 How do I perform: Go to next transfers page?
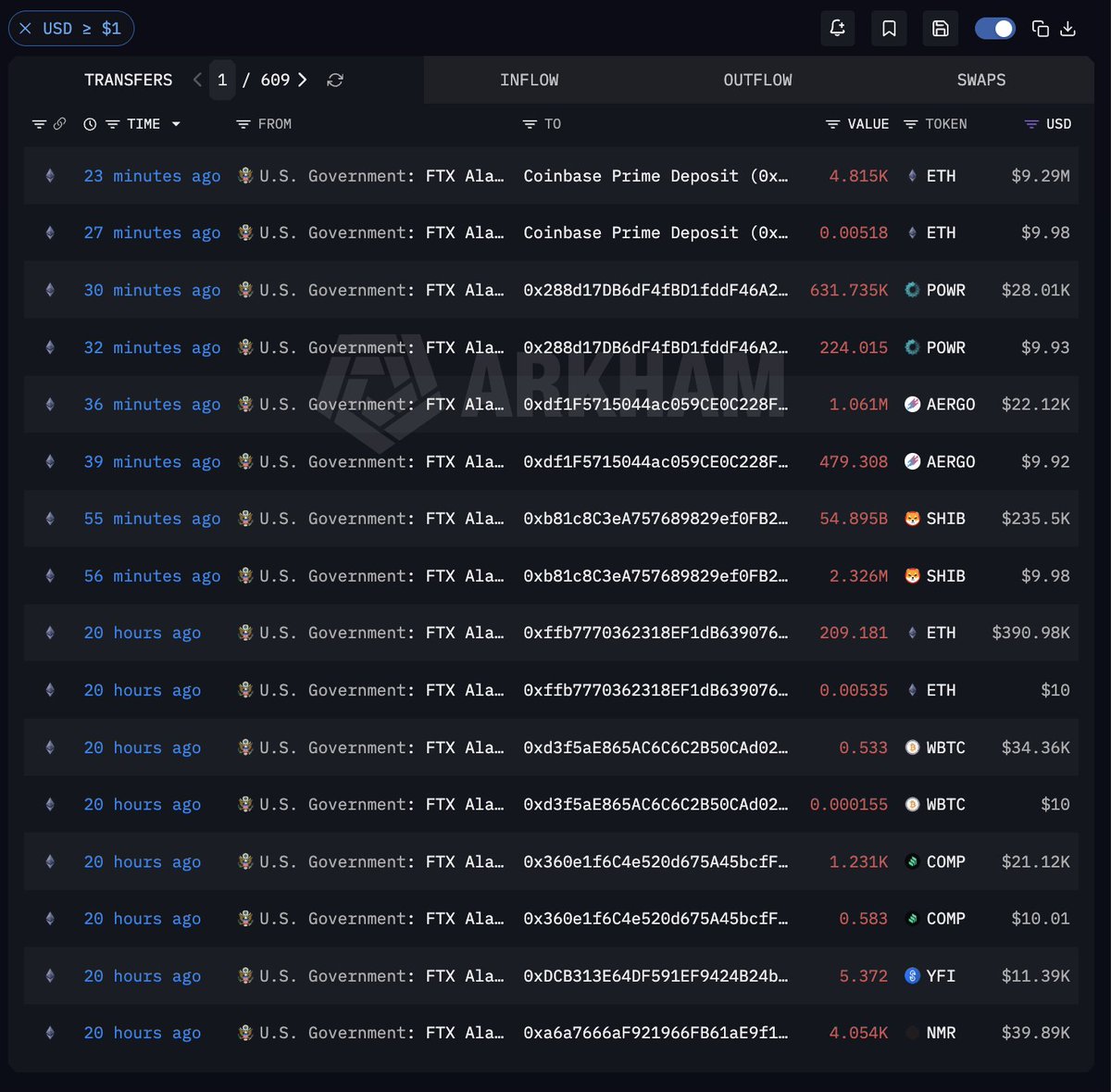pyautogui.click(x=303, y=80)
